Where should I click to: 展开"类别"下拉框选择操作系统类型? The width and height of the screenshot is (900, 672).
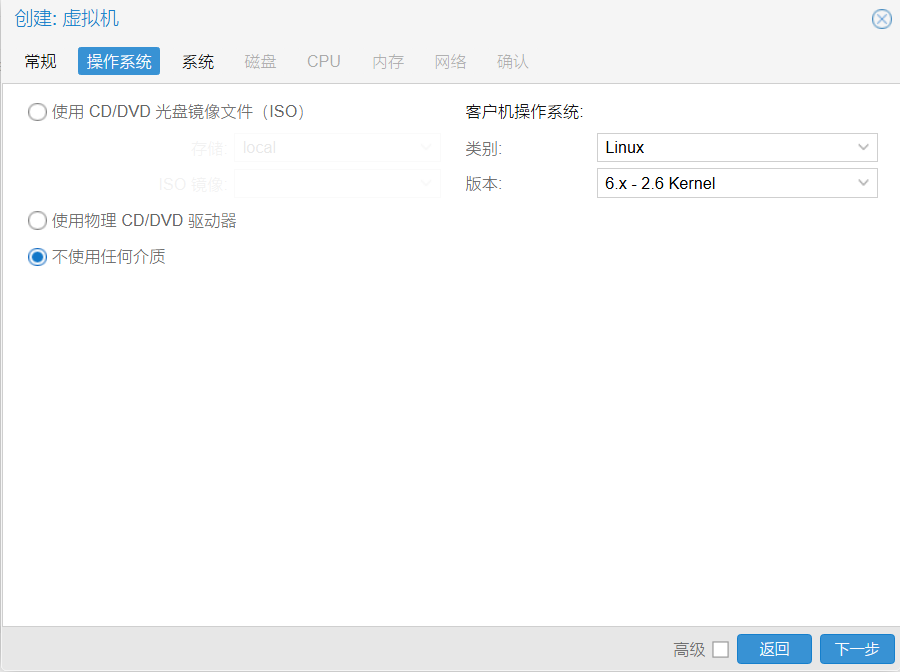pyautogui.click(x=737, y=147)
